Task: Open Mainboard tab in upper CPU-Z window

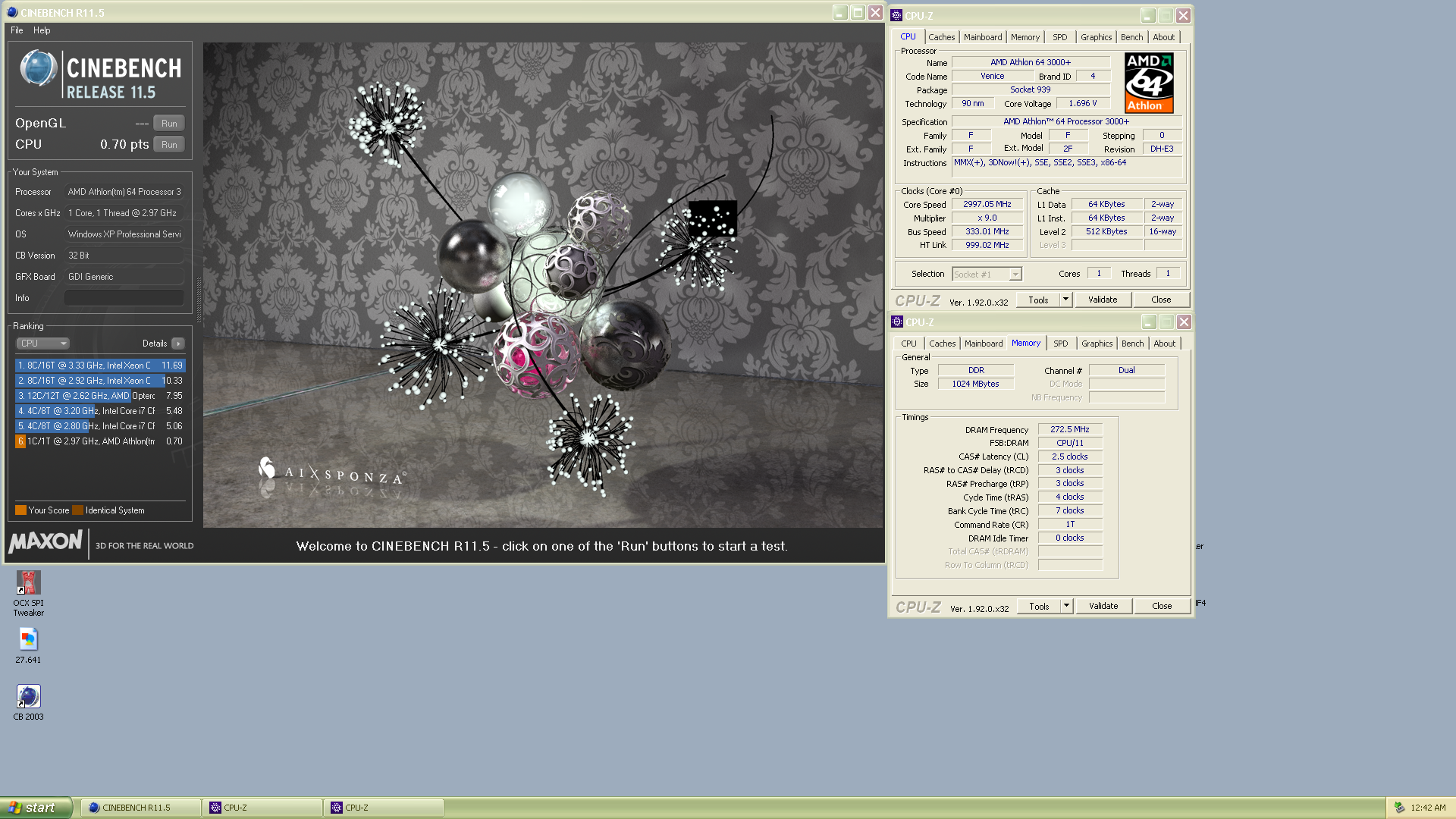Action: [983, 37]
